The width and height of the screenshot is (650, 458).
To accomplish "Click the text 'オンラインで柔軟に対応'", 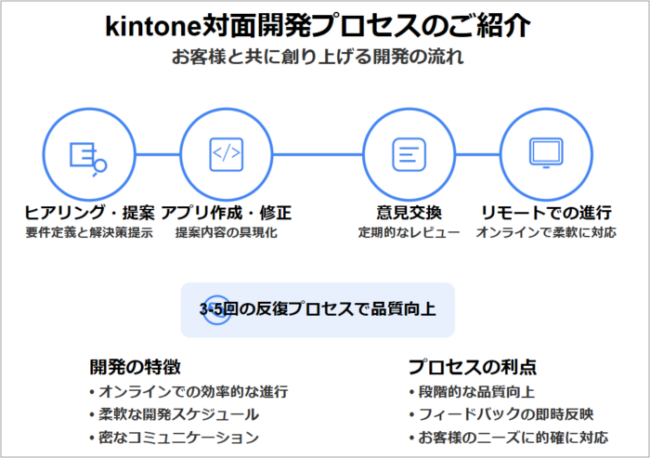I will 546,233.
